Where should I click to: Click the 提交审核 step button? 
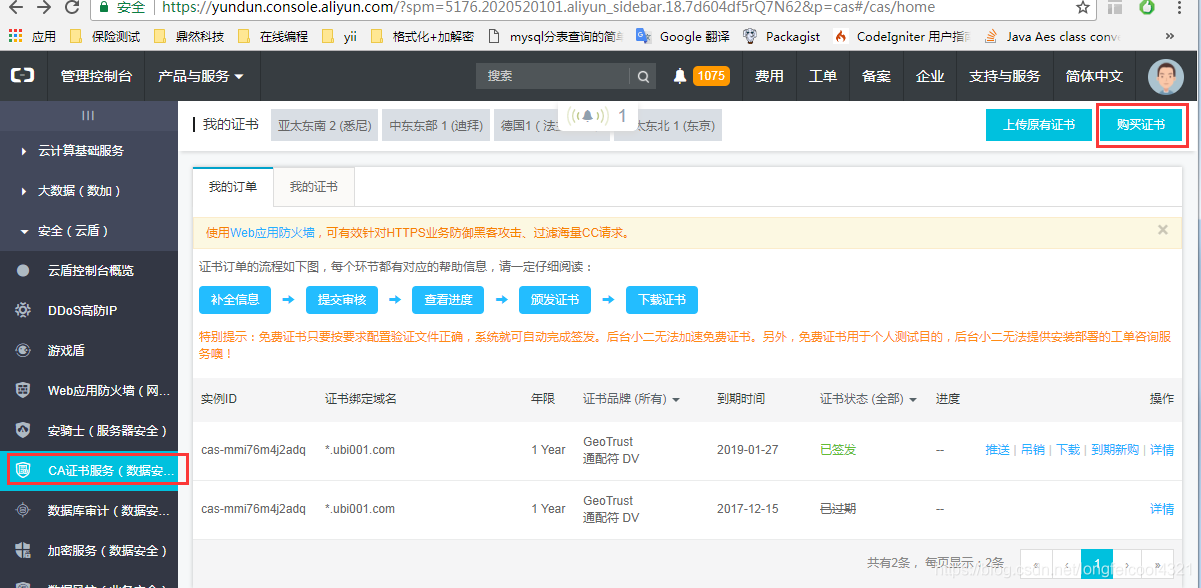pyautogui.click(x=342, y=299)
